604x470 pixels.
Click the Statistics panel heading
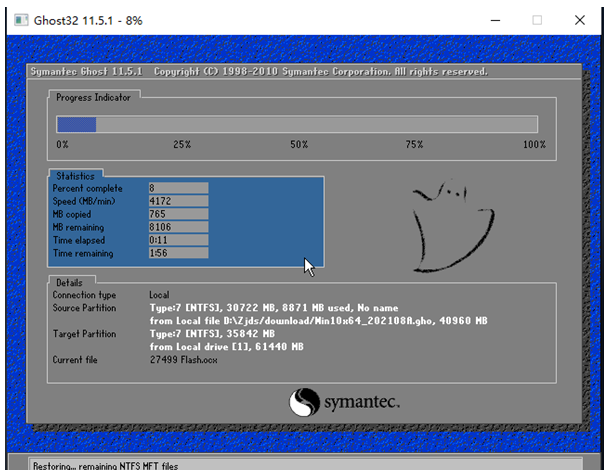pyautogui.click(x=75, y=176)
